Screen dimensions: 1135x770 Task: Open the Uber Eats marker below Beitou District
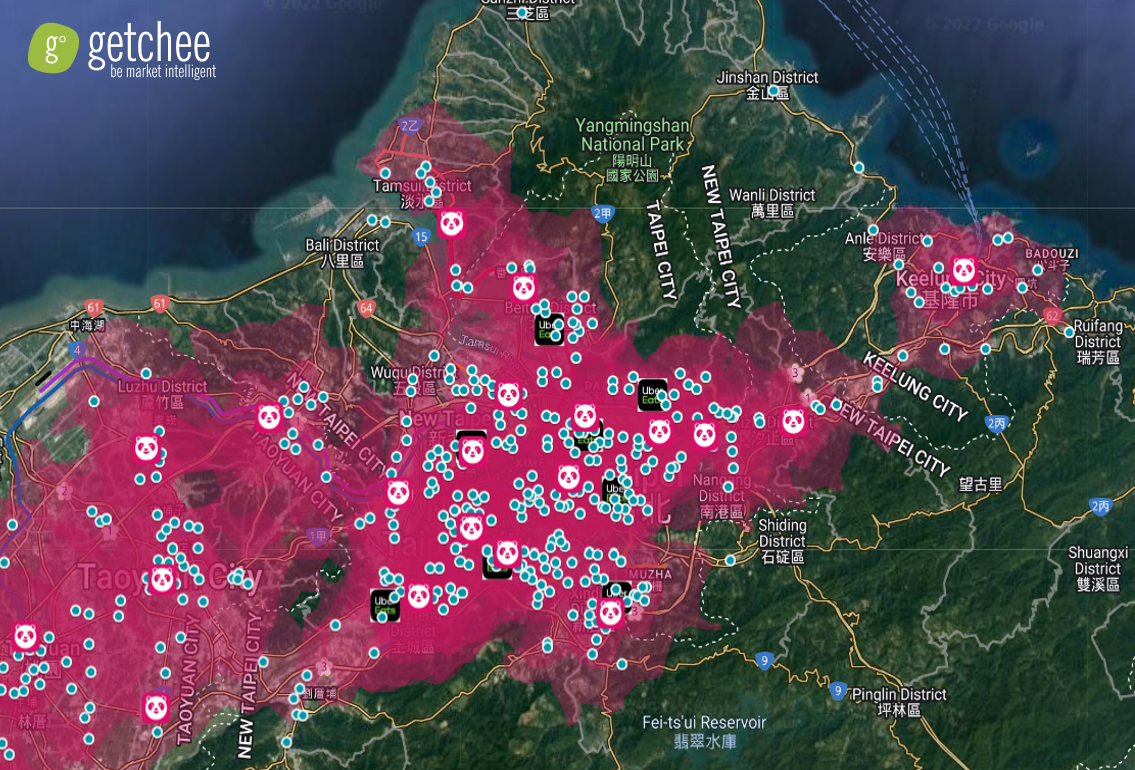point(549,329)
